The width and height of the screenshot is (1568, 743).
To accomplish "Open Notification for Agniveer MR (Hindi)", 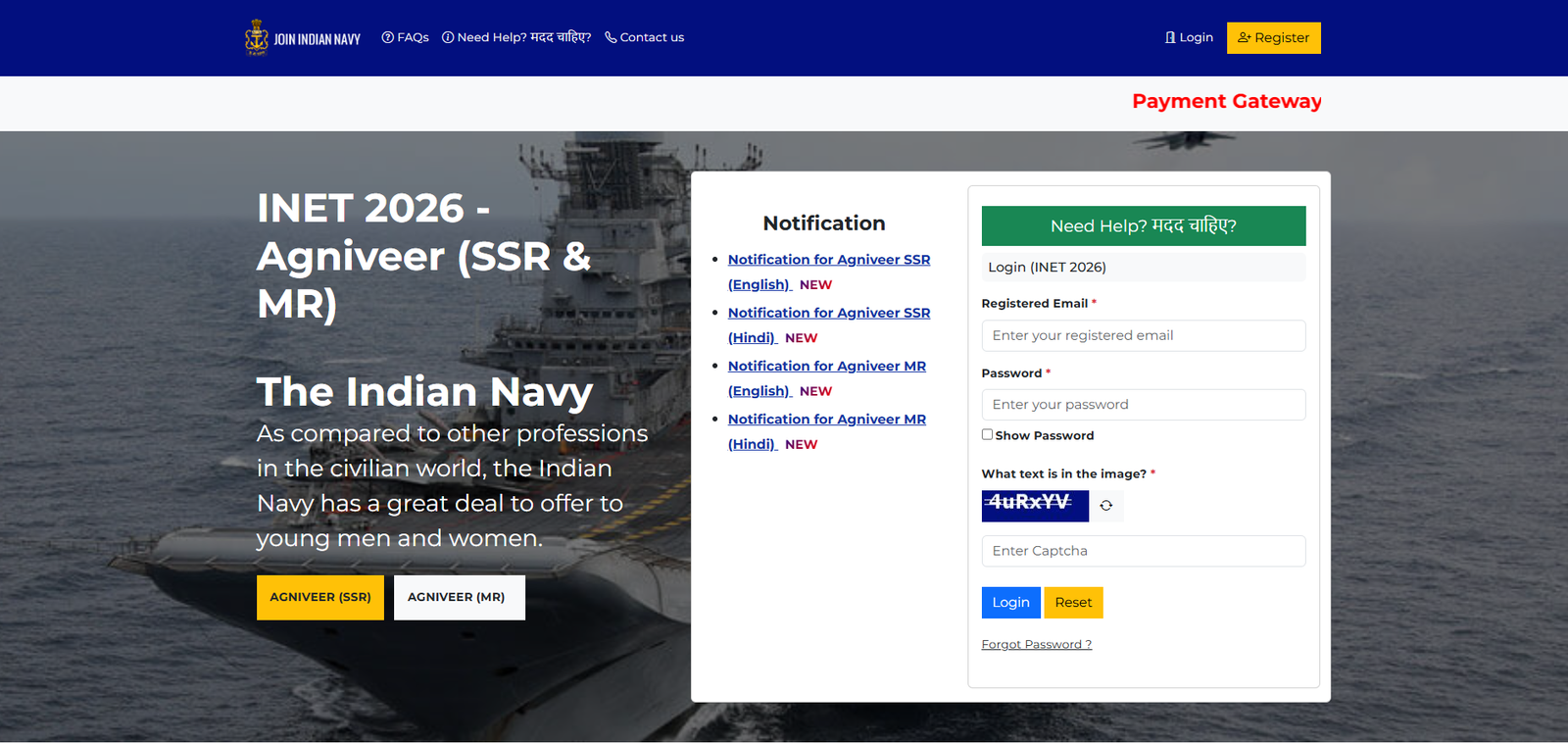I will point(827,431).
